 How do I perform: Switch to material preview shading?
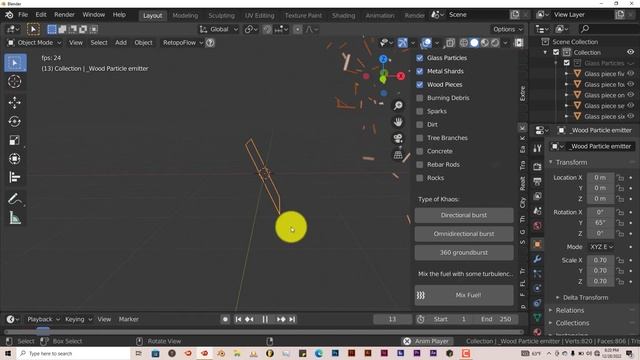point(484,42)
